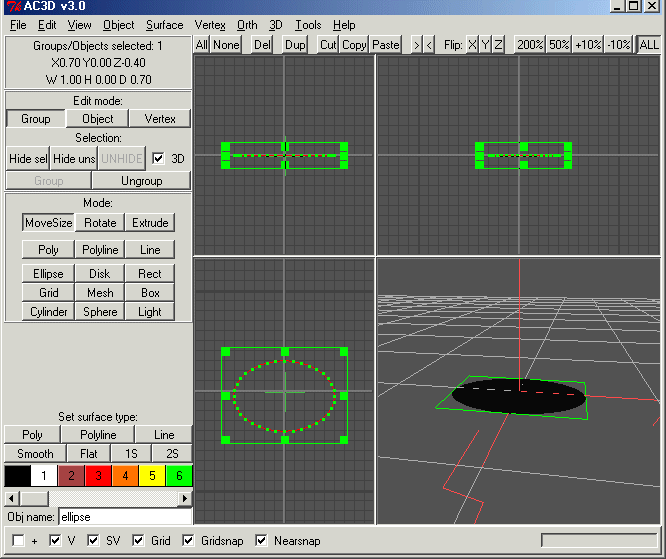This screenshot has height=559, width=666.
Task: Click the < toolbar button
Action: click(x=429, y=45)
